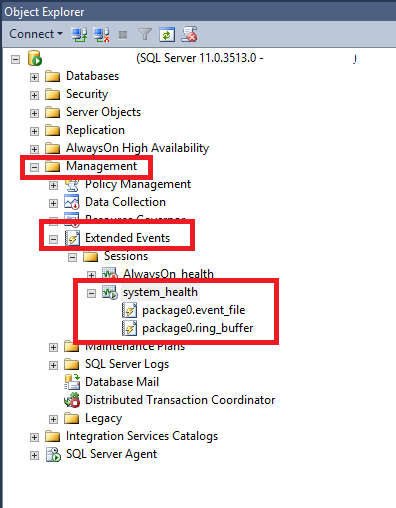Select Distributed Transaction Coordinator item
The height and width of the screenshot is (508, 396).
click(x=180, y=400)
